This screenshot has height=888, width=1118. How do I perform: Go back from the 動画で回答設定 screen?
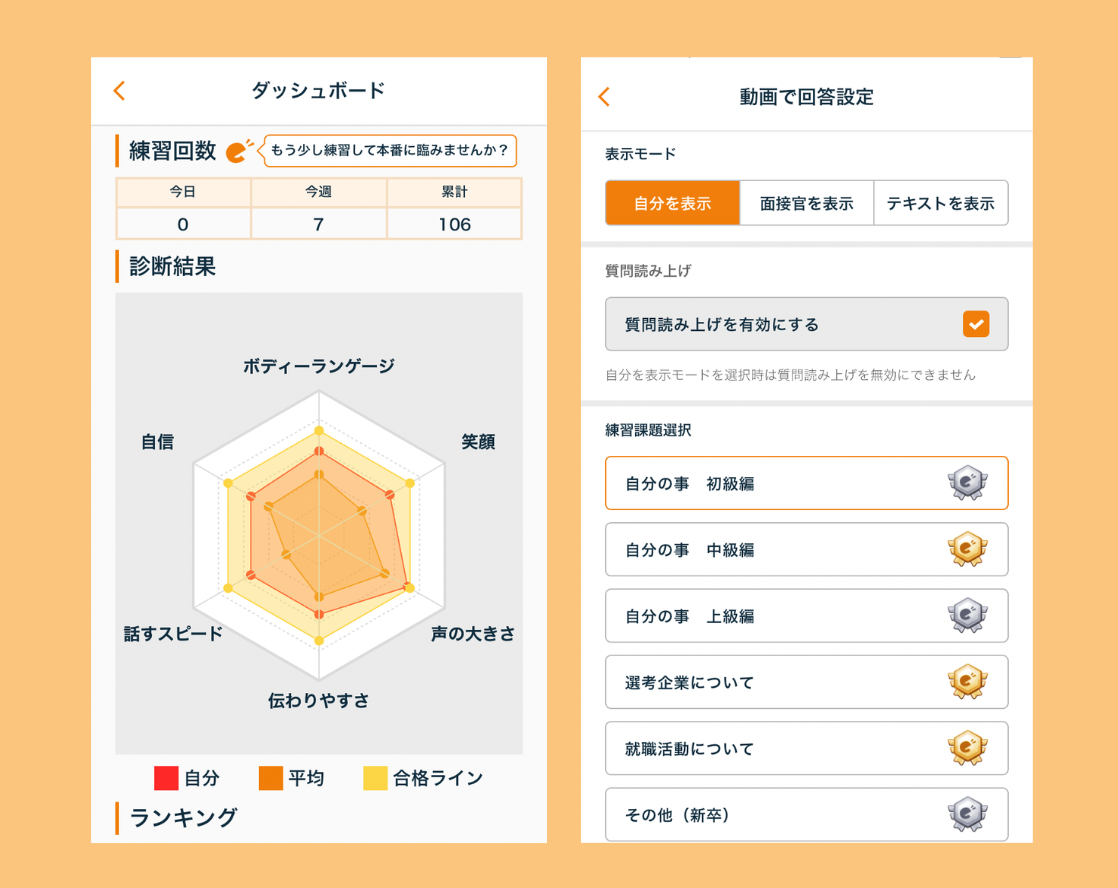click(603, 97)
